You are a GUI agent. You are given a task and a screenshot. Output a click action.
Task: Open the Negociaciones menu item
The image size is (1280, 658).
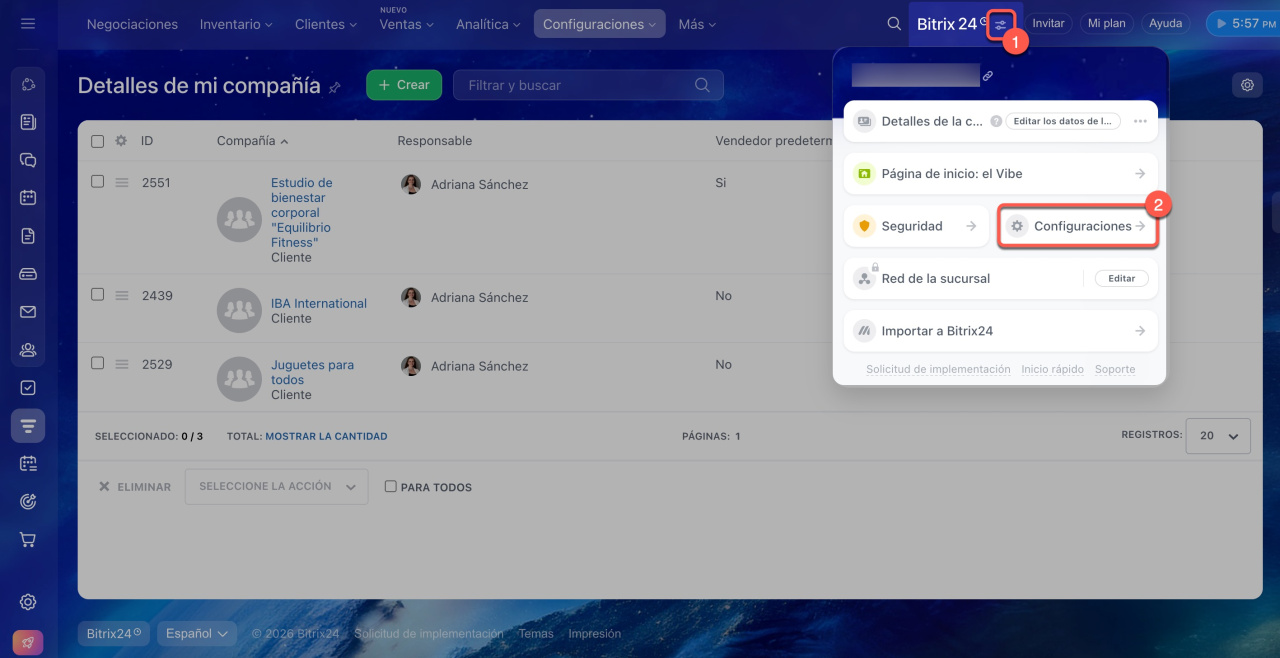pyautogui.click(x=132, y=24)
